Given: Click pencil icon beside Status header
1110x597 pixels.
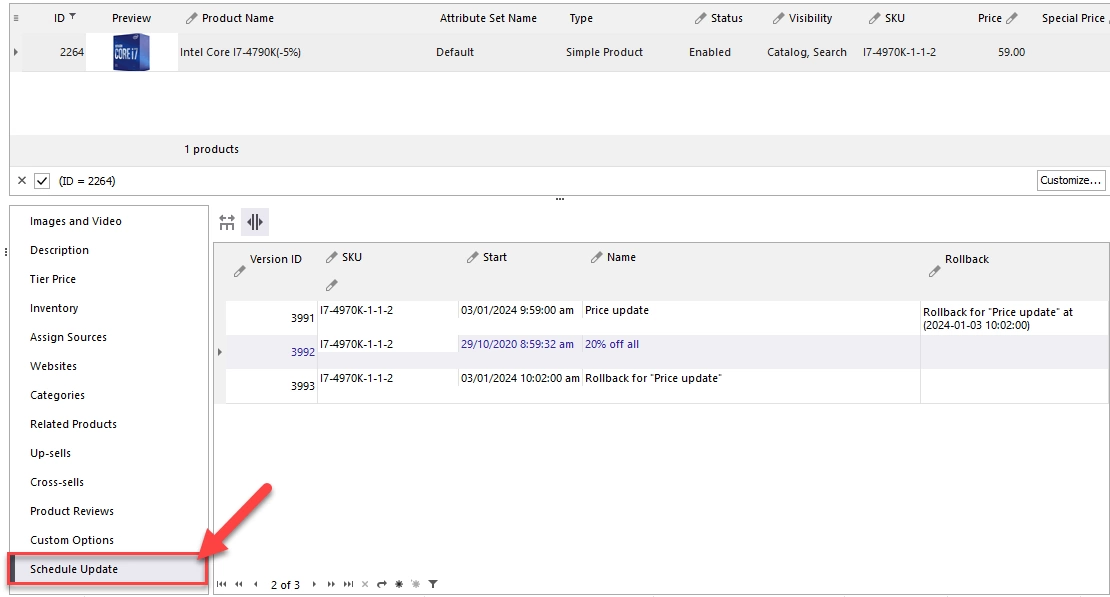Looking at the screenshot, I should coord(700,18).
